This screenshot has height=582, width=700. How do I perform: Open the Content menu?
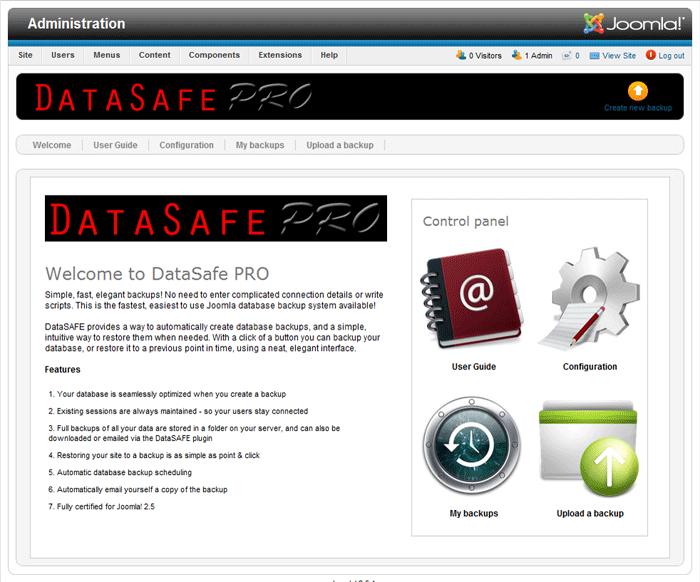[154, 55]
